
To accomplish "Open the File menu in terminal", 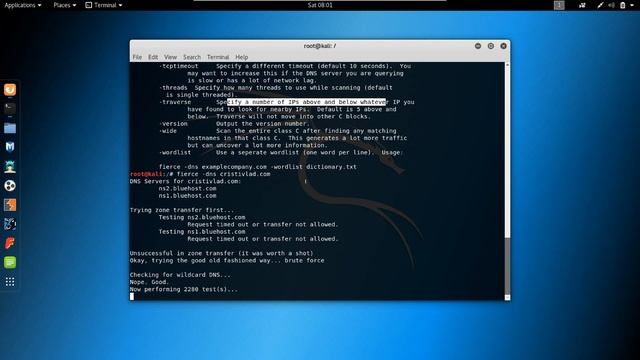I will pyautogui.click(x=137, y=57).
